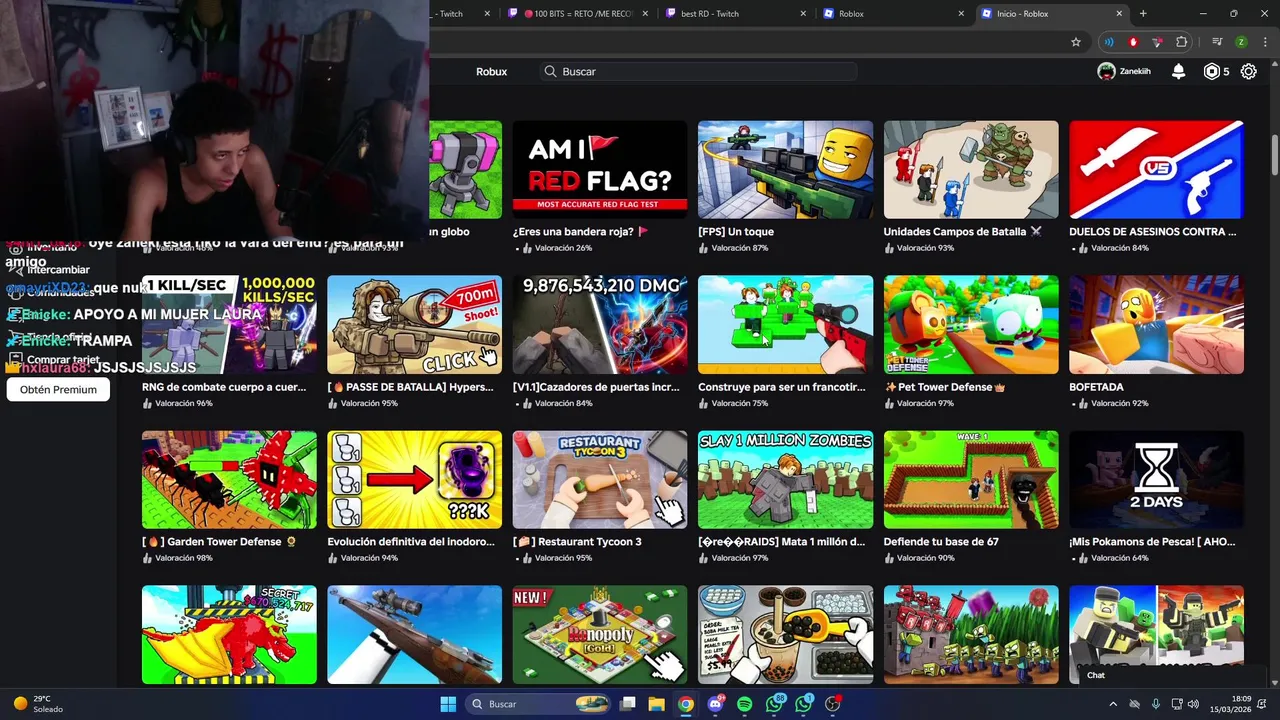Screen dimensions: 1280x720
Task: Open the Chrome profile Z avatar
Action: [1241, 42]
